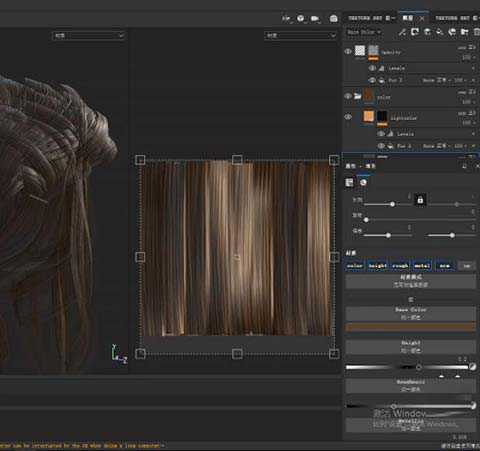Select the opacity layer mask thumbnail
Screen dimensions: 480x451
373,51
